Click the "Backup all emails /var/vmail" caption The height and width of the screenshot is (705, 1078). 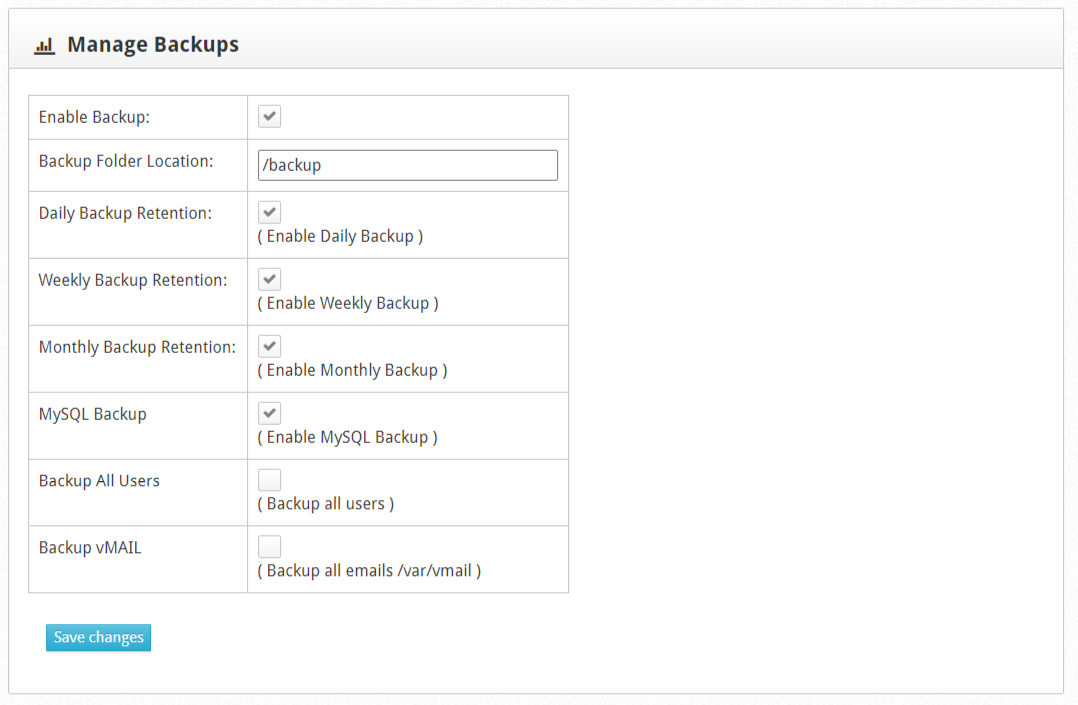click(x=369, y=571)
